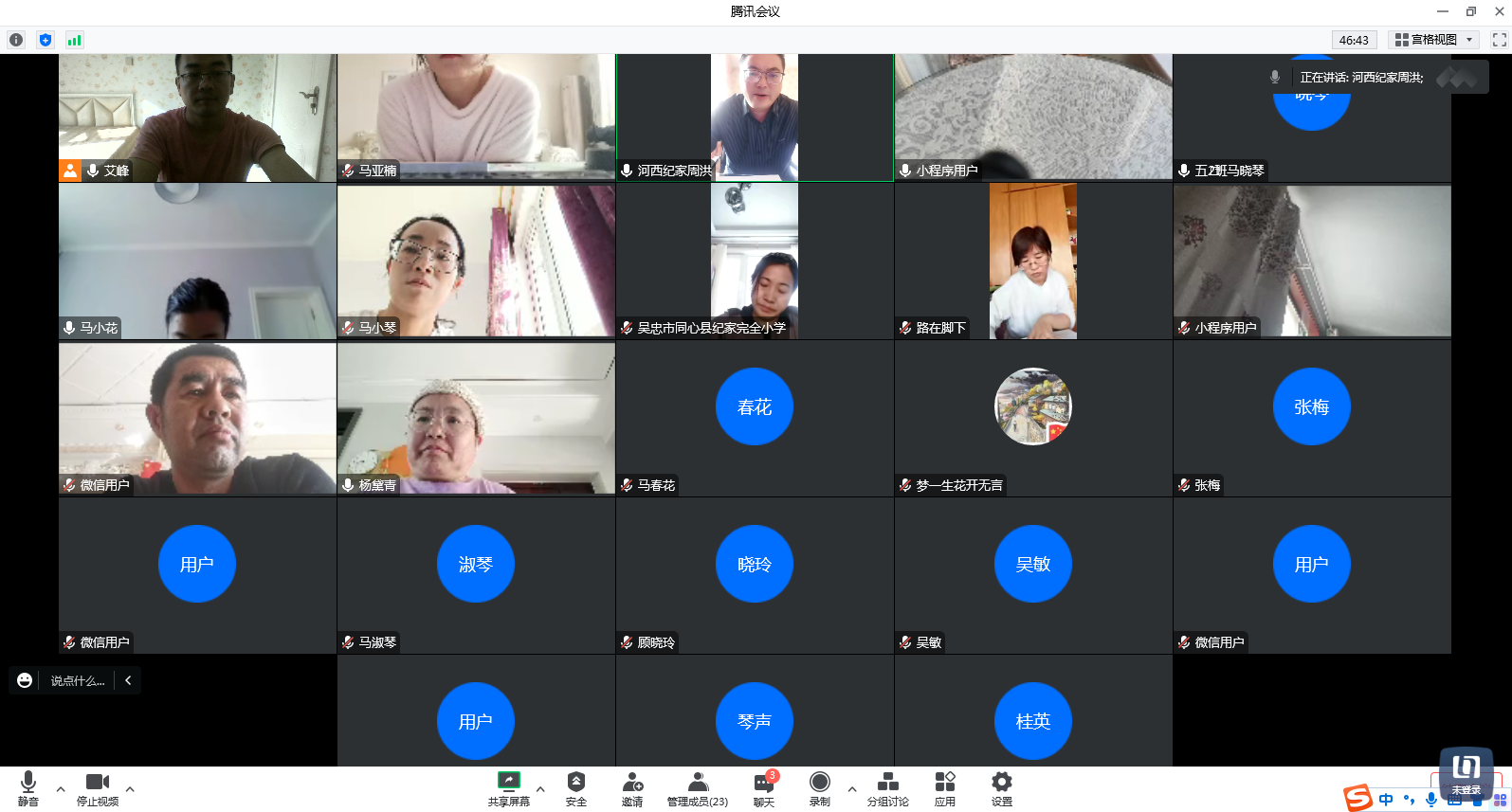The image size is (1512, 812).
Task: Click the 说点什么... chat input
Action: [78, 680]
